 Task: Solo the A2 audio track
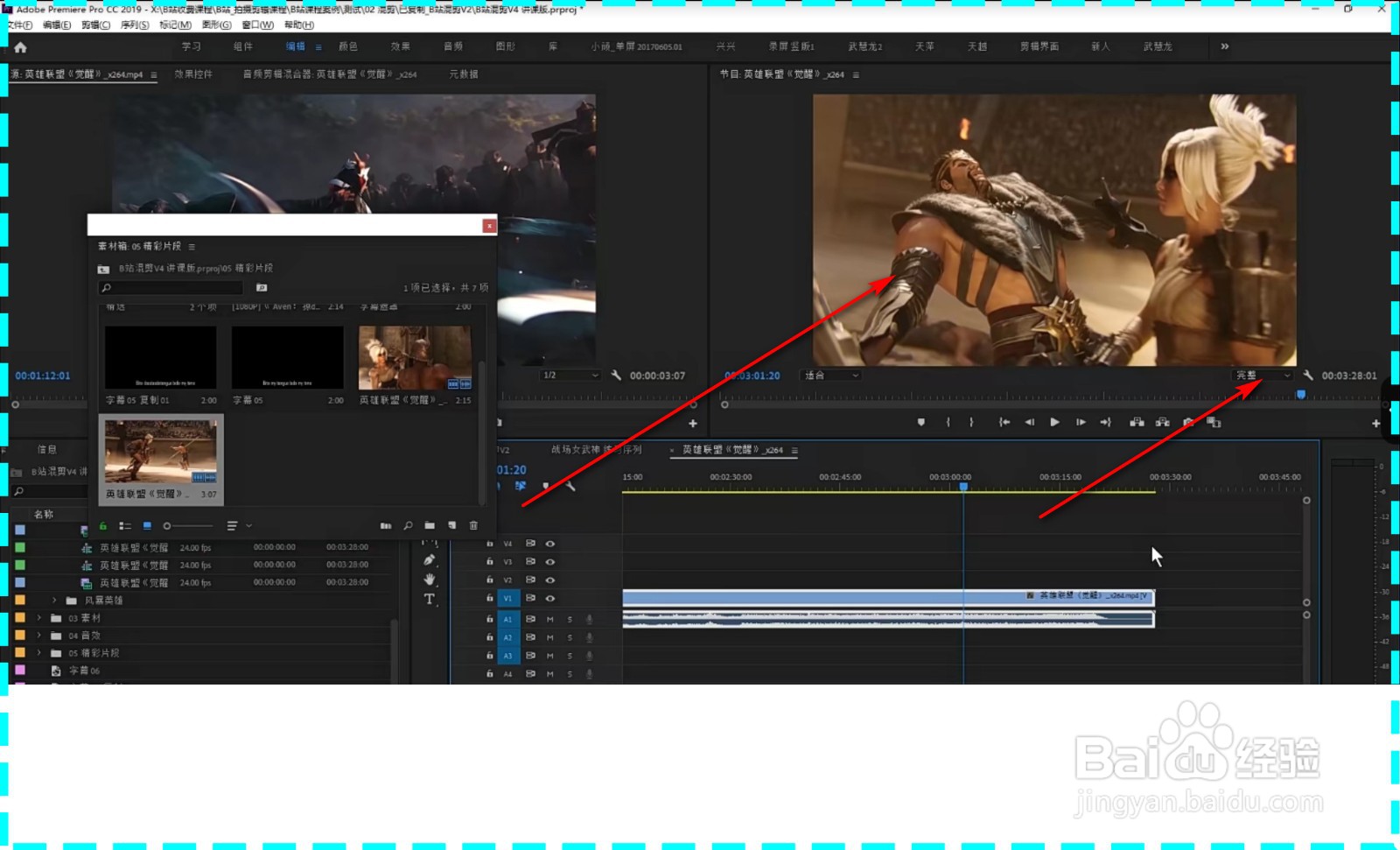(570, 638)
